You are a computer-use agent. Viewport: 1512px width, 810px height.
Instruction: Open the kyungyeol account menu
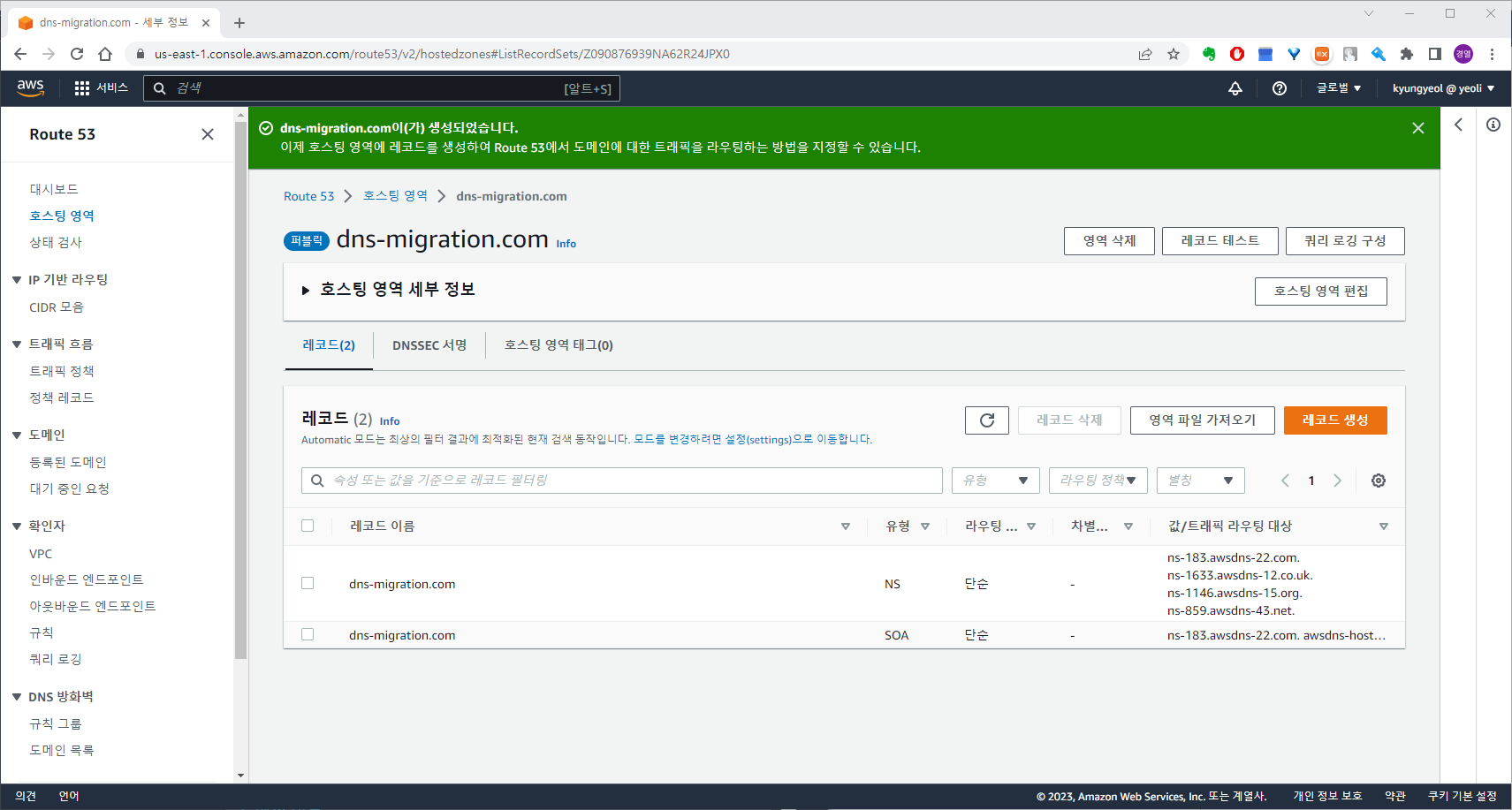(1444, 88)
